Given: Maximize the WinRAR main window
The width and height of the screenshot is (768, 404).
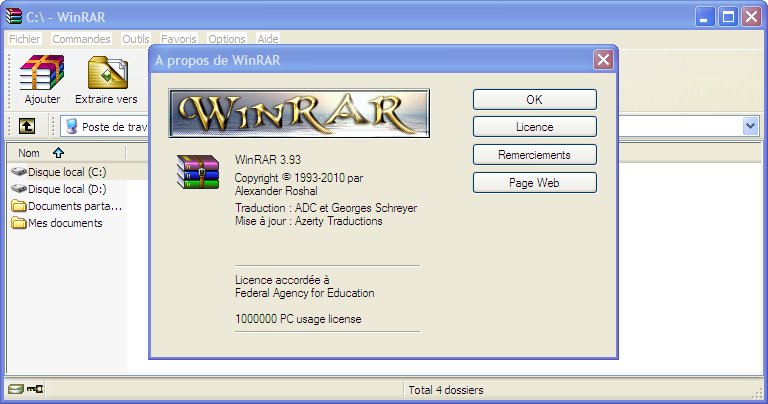Looking at the screenshot, I should (728, 17).
